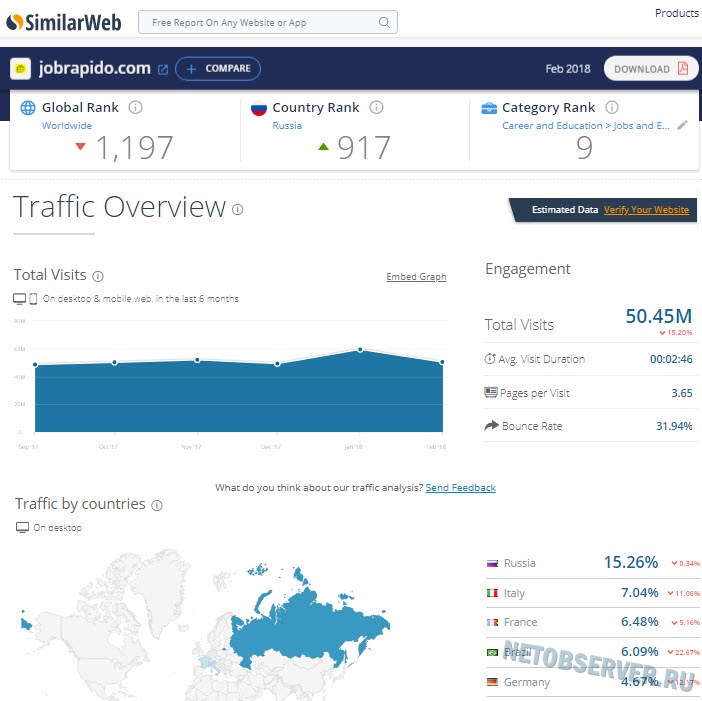Click the Italy row in country list
This screenshot has width=702, height=701.
[593, 593]
